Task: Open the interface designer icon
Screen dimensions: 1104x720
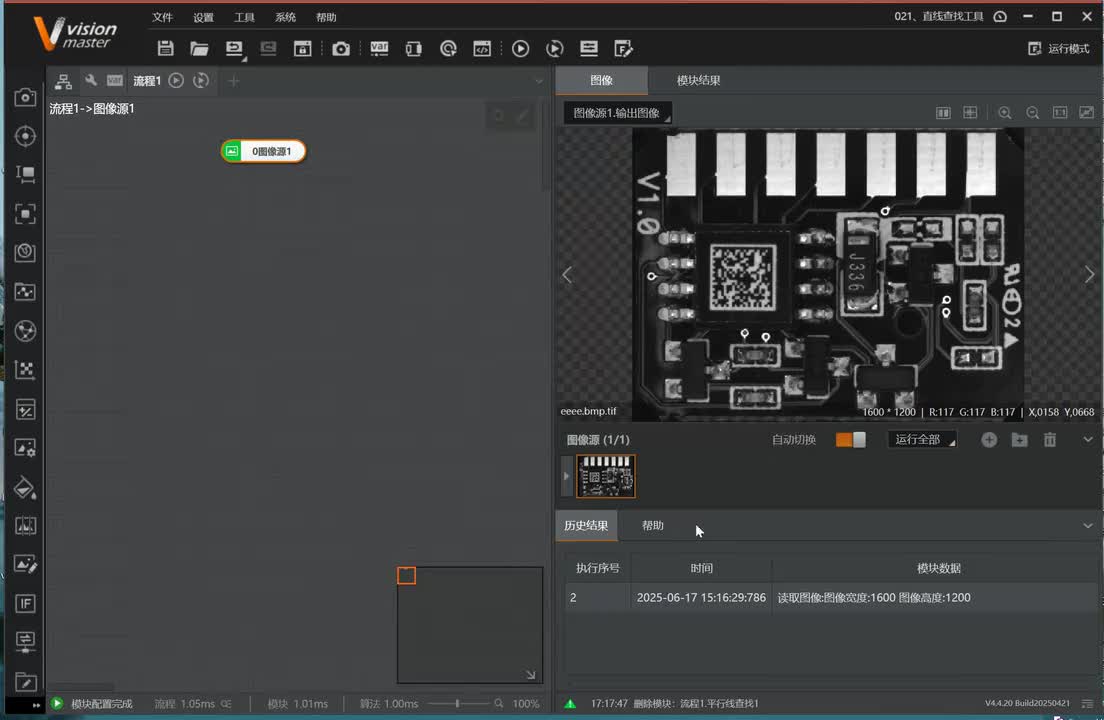Action: [623, 48]
